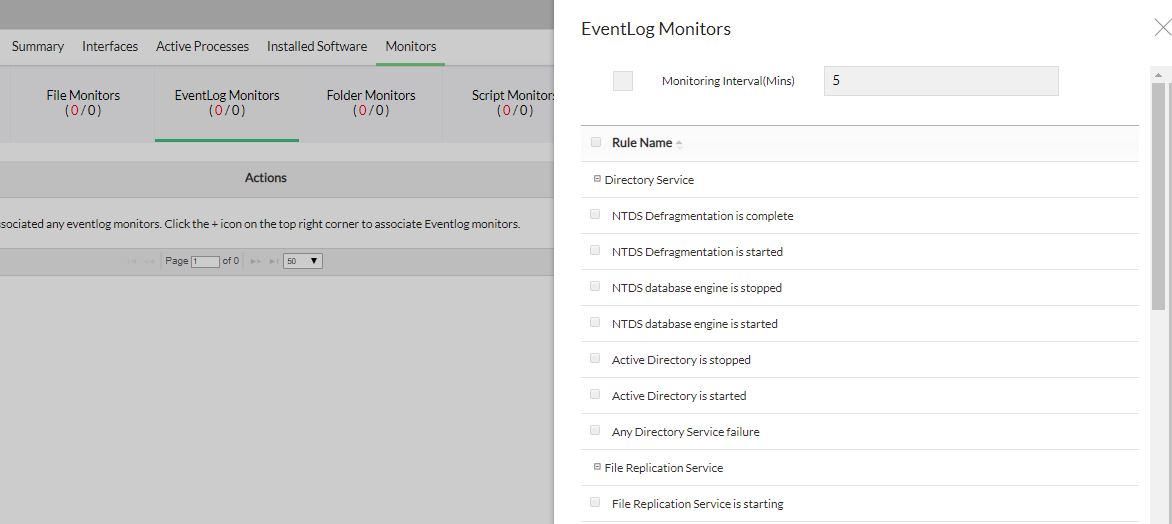Switch to the Installed Software tab
The image size is (1172, 524).
(316, 46)
